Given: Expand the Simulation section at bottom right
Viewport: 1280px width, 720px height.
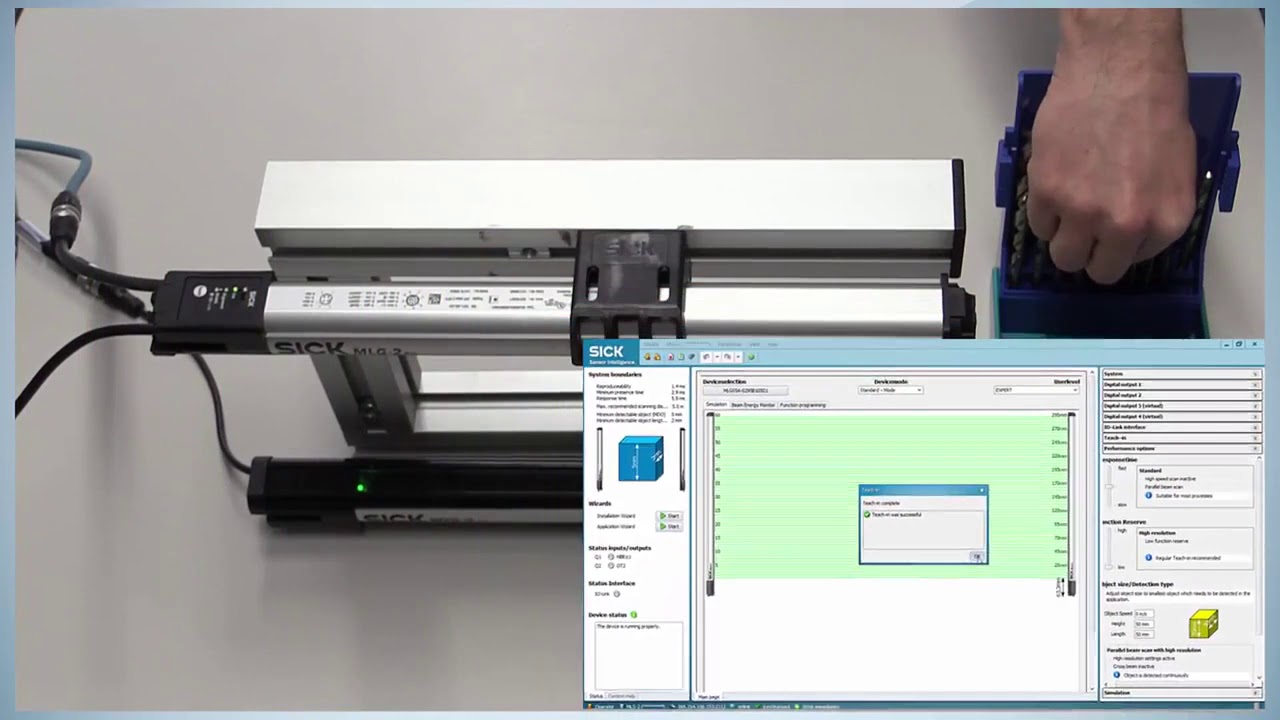Looking at the screenshot, I should (1181, 692).
